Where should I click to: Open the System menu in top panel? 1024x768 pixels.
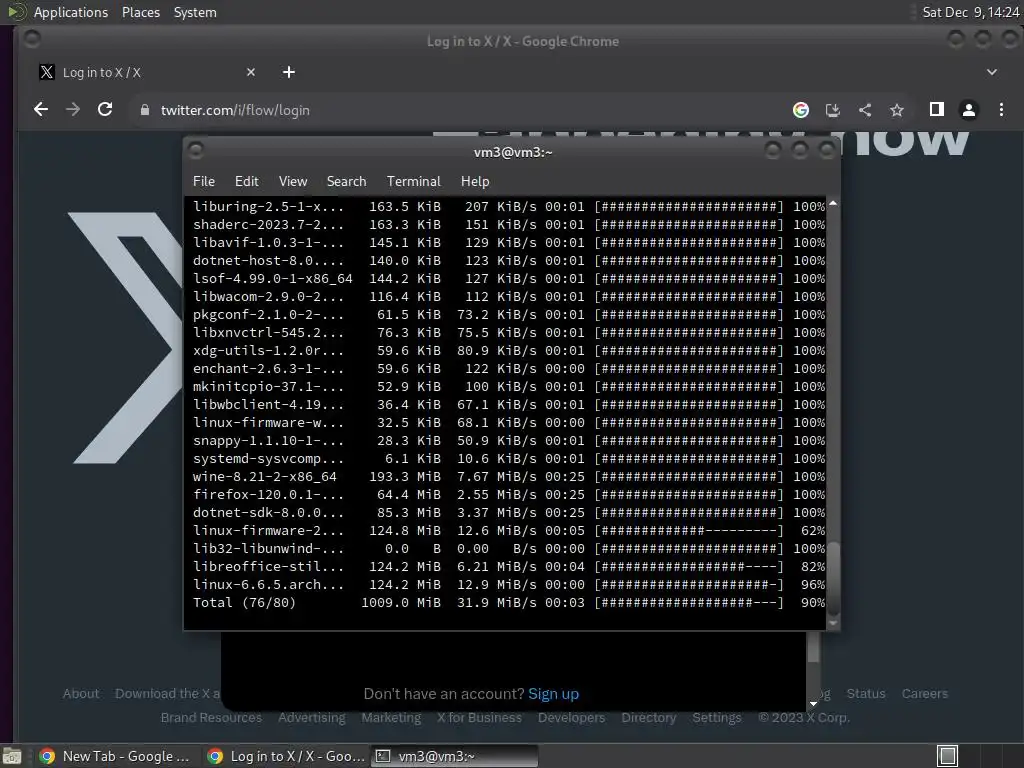[x=195, y=12]
